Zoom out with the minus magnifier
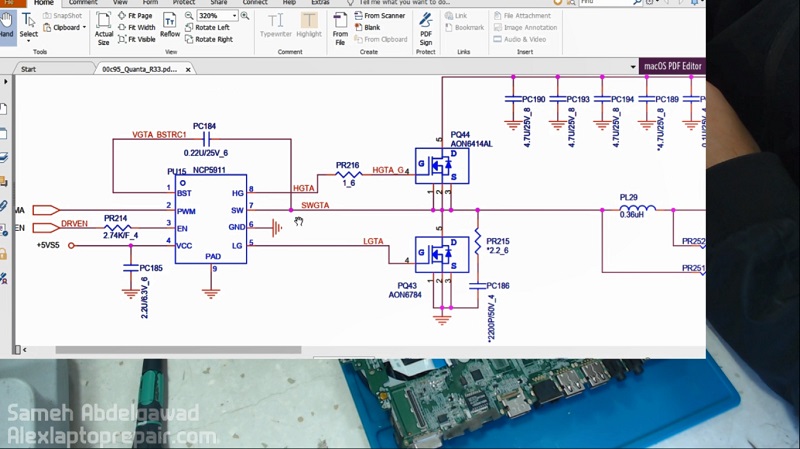This screenshot has width=800, height=449. pos(189,16)
